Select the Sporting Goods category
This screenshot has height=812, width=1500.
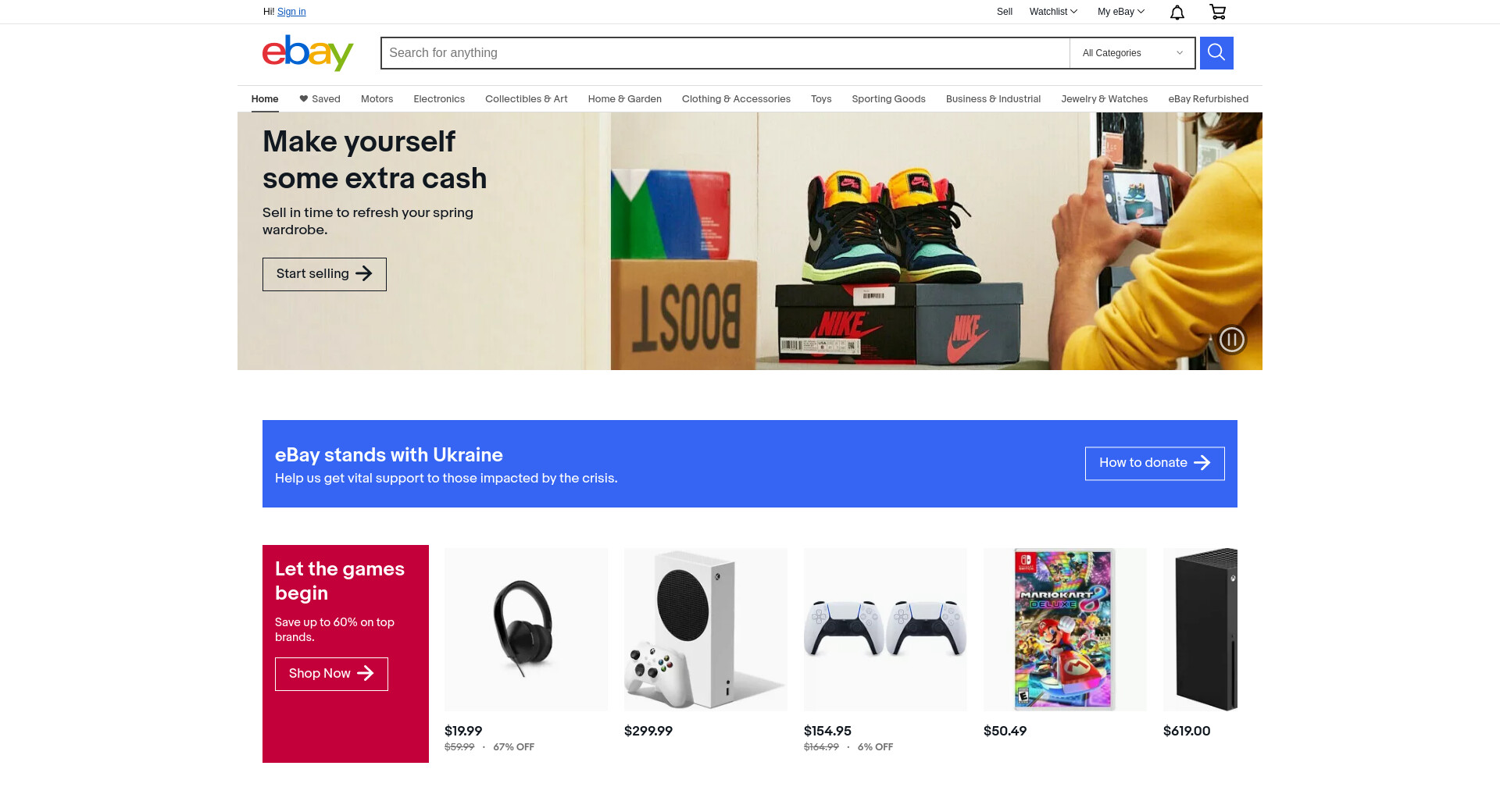[x=888, y=99]
